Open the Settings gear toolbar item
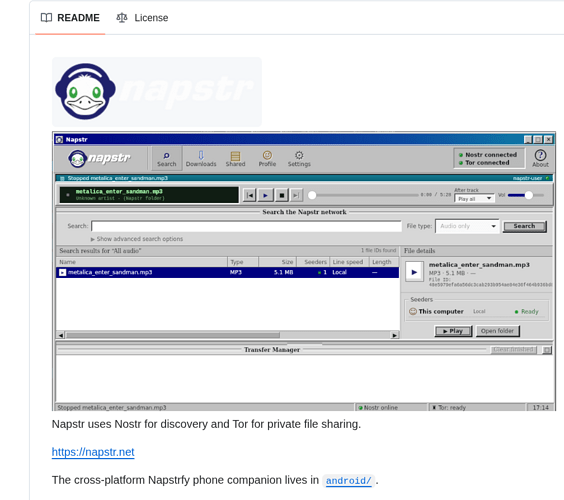Image resolution: width=564 pixels, height=500 pixels. pyautogui.click(x=299, y=159)
